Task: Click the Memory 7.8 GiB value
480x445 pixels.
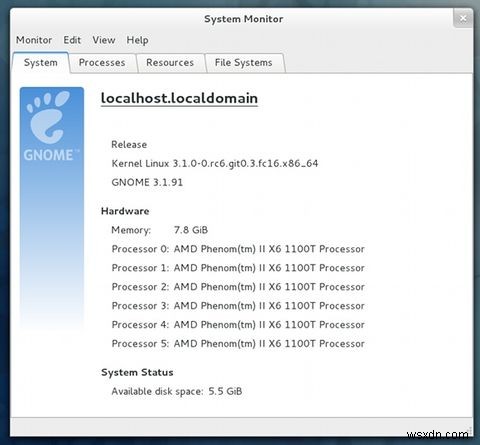Action: 191,230
